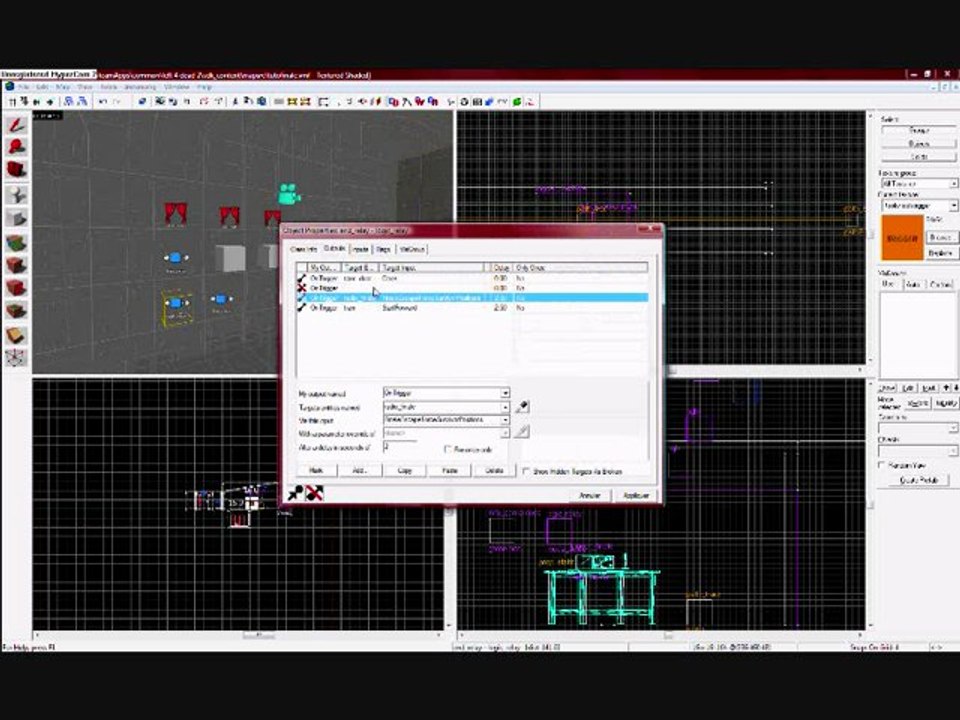Click Browse next to the texture preview

coord(941,237)
